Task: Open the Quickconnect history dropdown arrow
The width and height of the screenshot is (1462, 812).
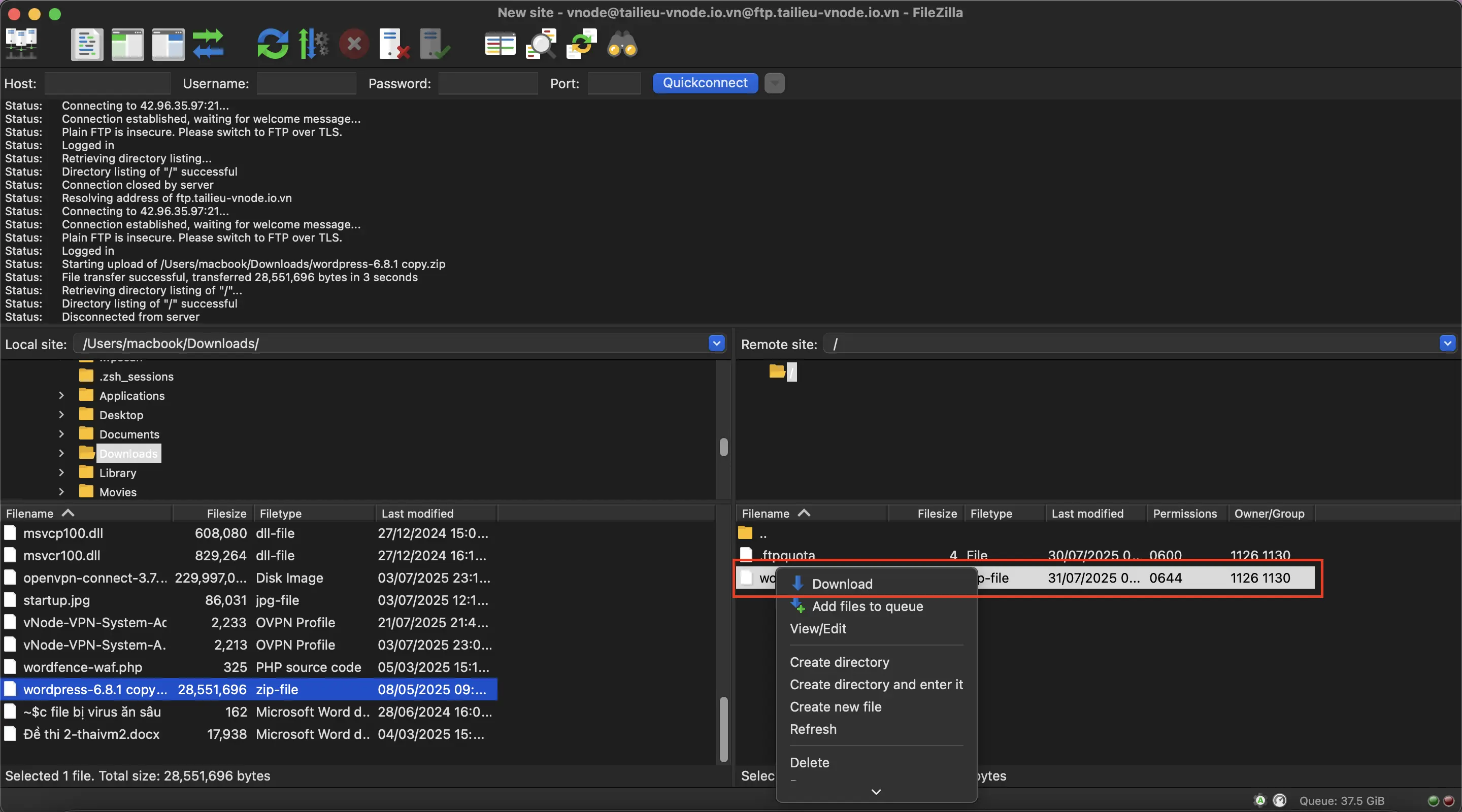Action: click(x=774, y=83)
